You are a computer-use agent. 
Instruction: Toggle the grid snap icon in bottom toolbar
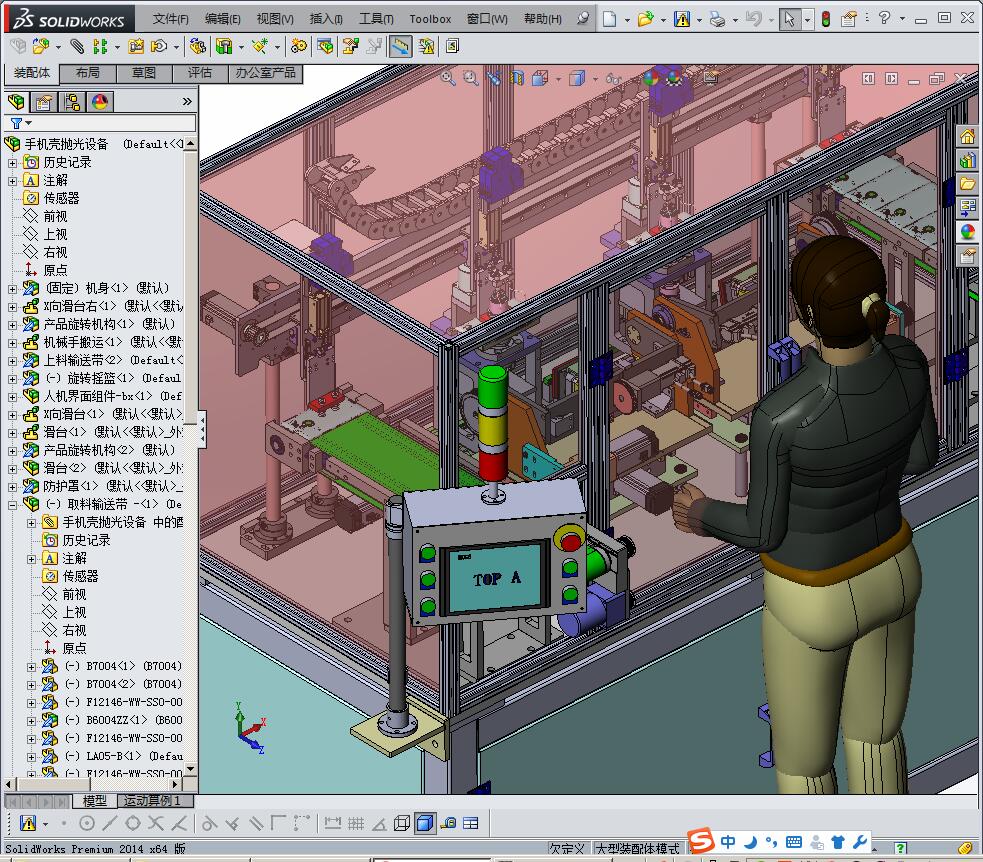pos(356,823)
